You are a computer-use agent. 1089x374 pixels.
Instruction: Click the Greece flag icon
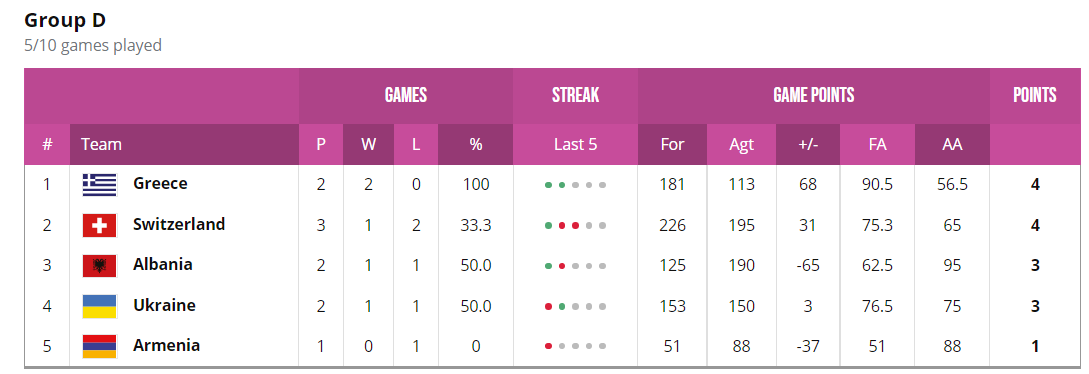99,185
